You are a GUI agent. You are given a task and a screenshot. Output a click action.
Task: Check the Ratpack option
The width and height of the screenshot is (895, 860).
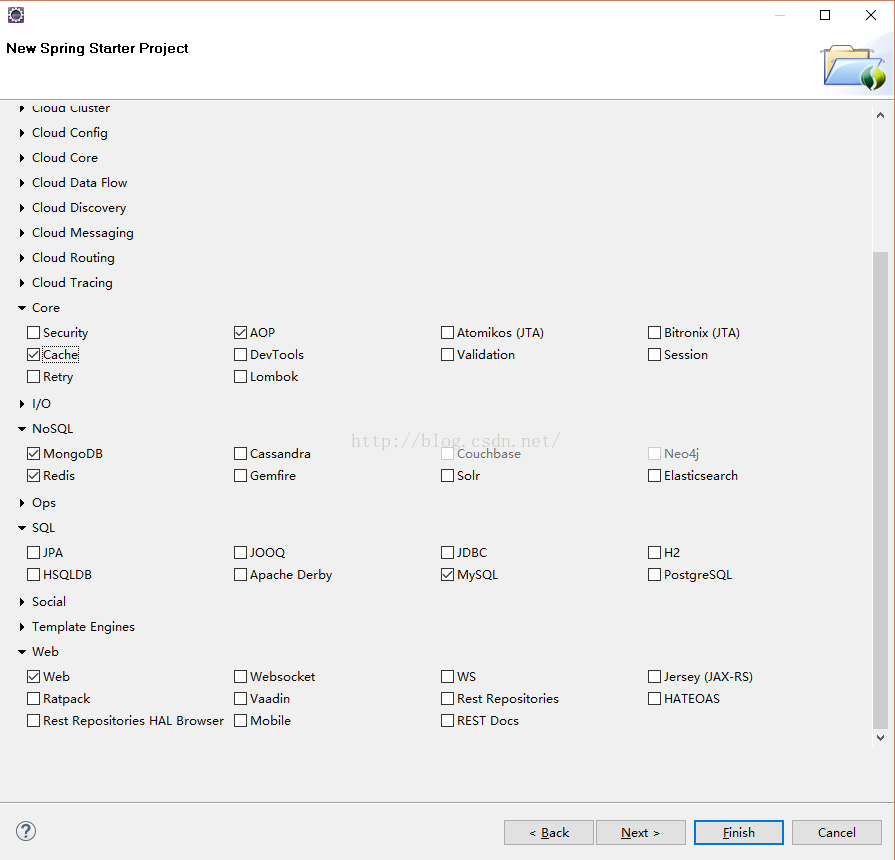point(34,699)
